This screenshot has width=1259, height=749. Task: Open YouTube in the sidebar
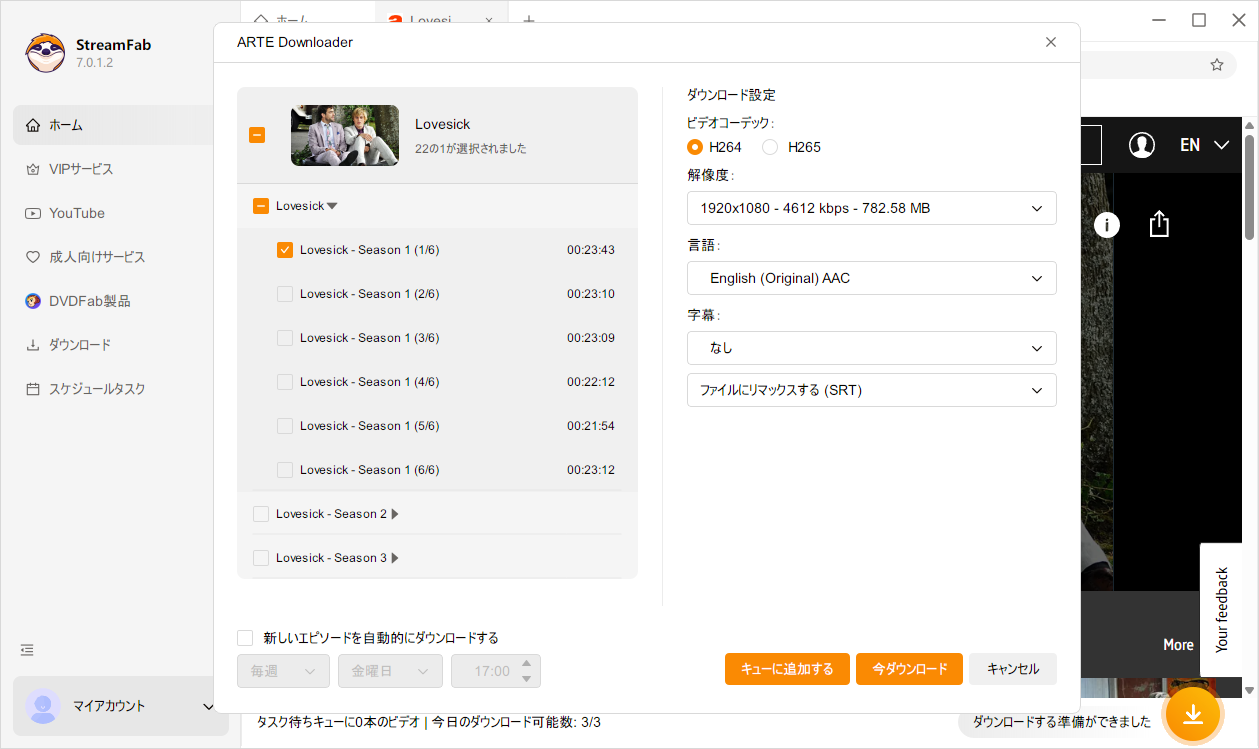pos(77,213)
